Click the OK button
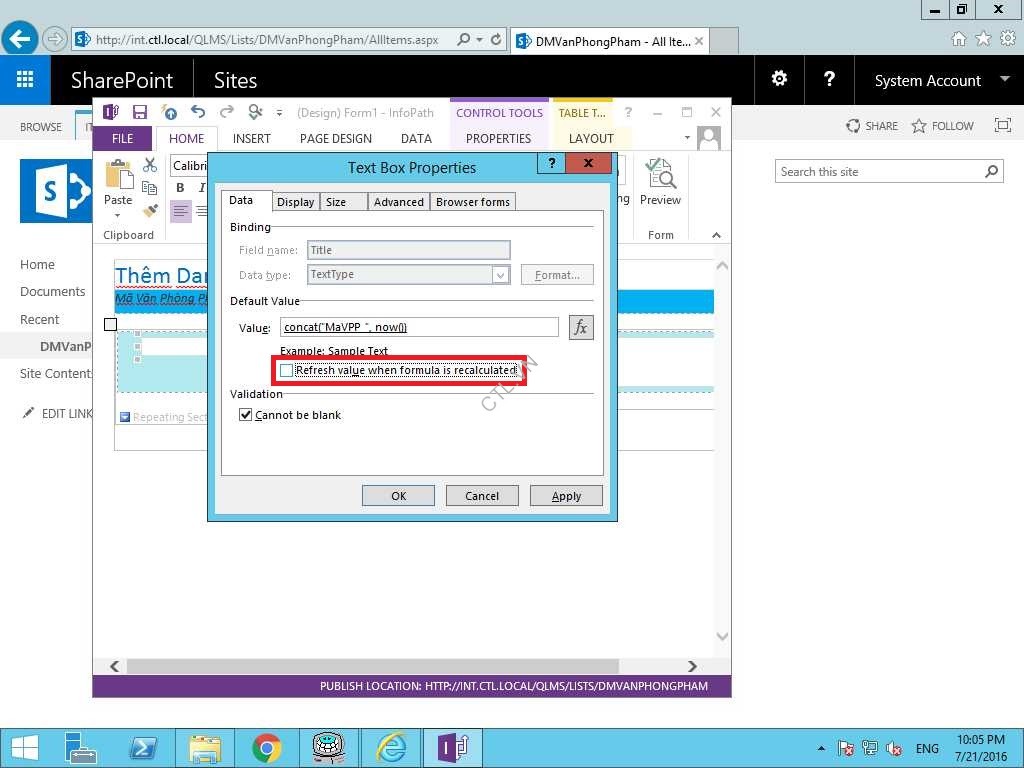1024x768 pixels. [398, 496]
